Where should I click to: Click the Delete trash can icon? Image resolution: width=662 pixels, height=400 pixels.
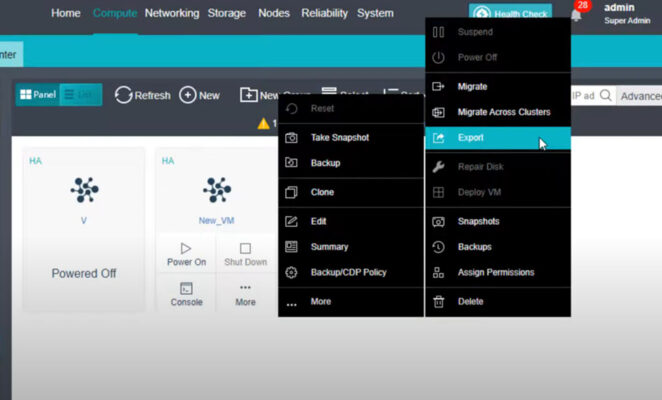pyautogui.click(x=439, y=302)
